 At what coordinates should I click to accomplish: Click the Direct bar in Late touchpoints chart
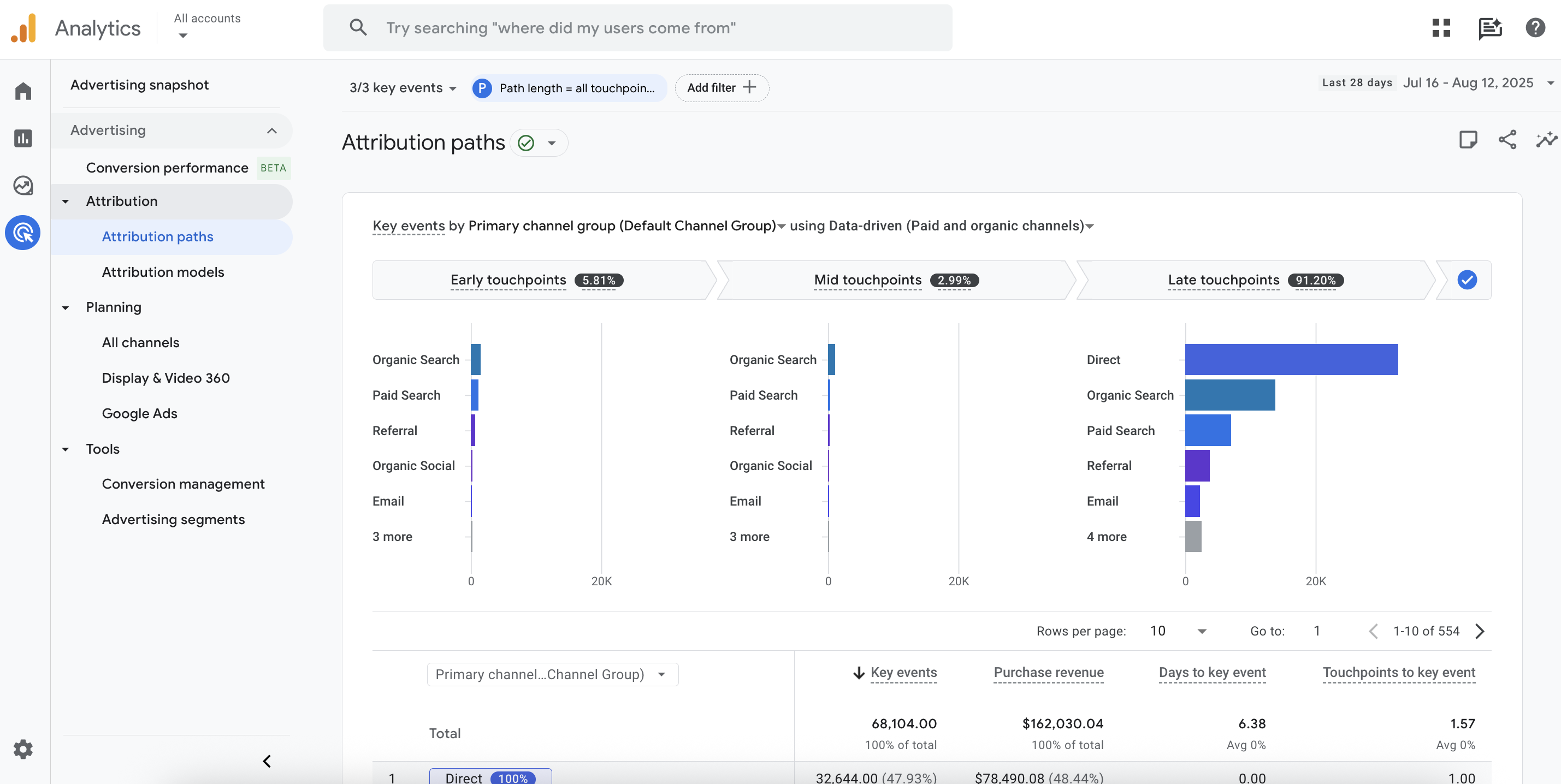[x=1291, y=360]
